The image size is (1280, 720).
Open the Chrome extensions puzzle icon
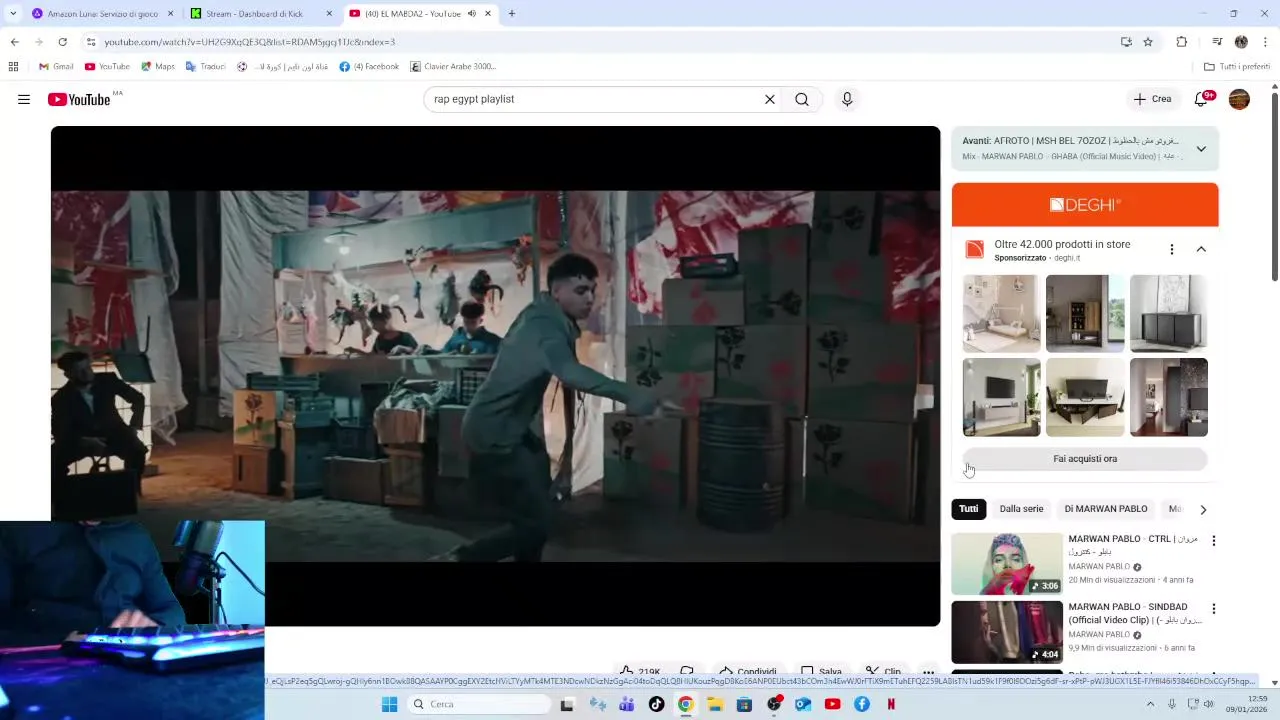pos(1182,42)
